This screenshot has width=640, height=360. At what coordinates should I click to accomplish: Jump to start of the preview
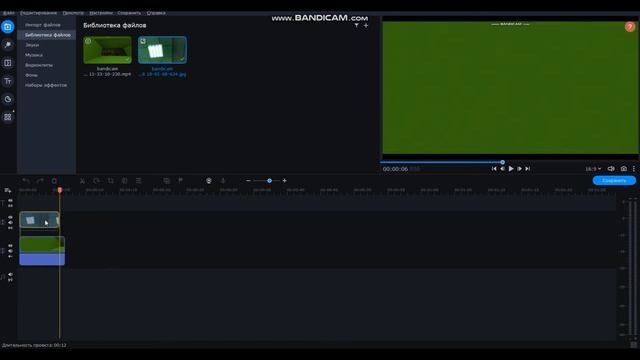[x=494, y=169]
